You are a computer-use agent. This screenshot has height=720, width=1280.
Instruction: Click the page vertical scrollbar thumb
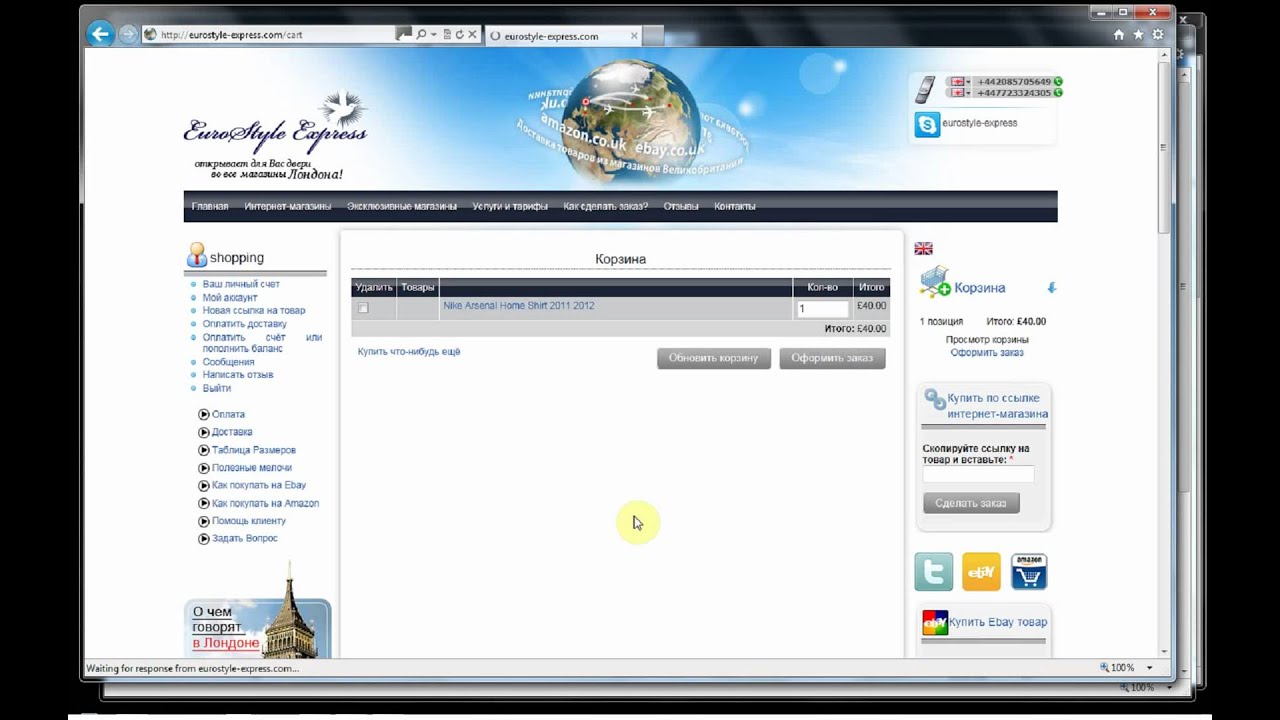pos(1163,147)
